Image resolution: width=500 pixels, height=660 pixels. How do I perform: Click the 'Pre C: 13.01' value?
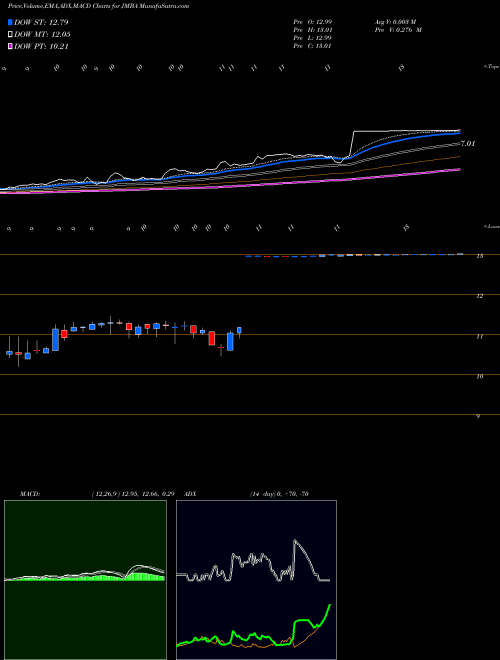point(313,46)
